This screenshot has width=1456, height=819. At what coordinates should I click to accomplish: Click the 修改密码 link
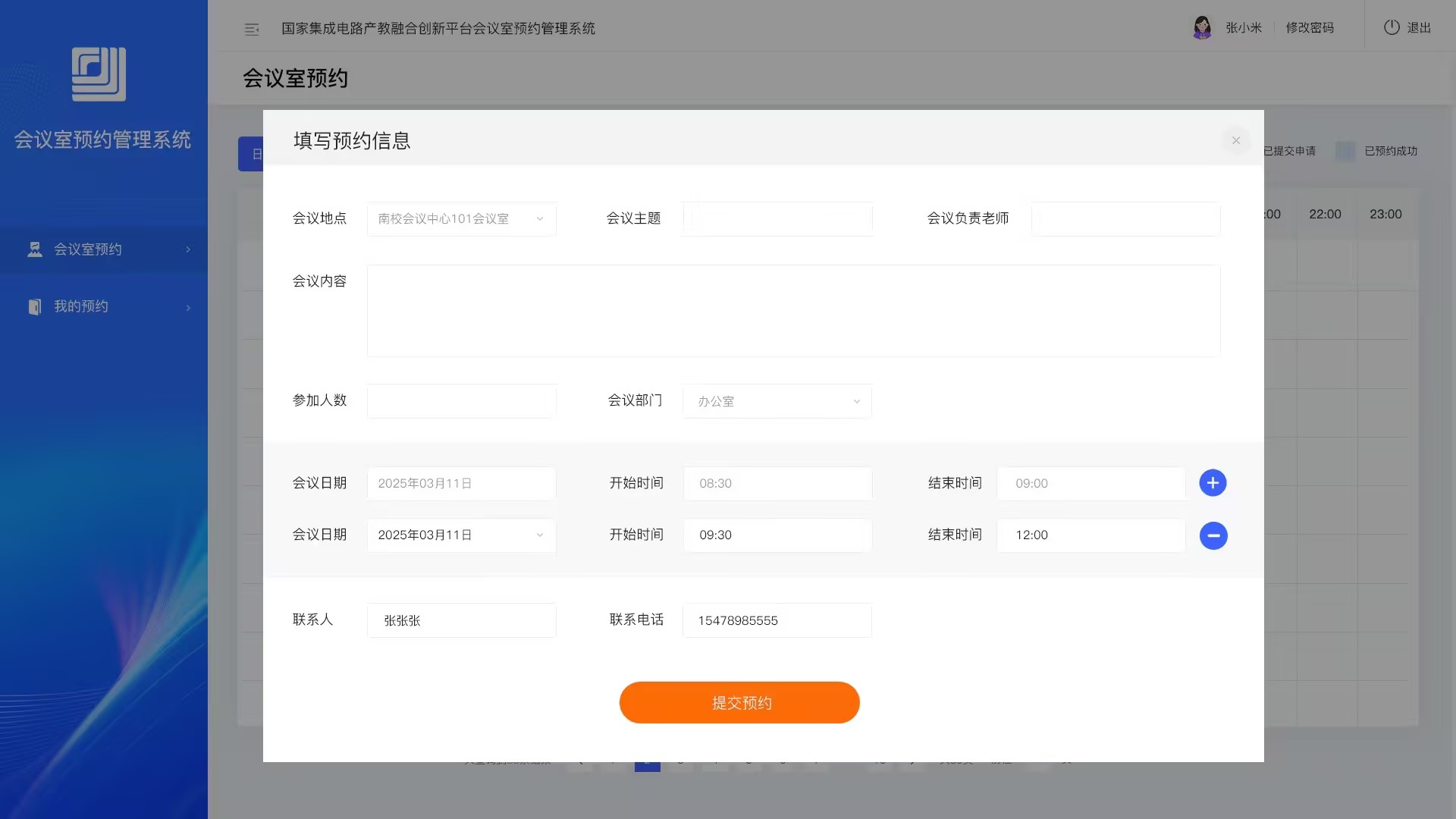pyautogui.click(x=1310, y=27)
